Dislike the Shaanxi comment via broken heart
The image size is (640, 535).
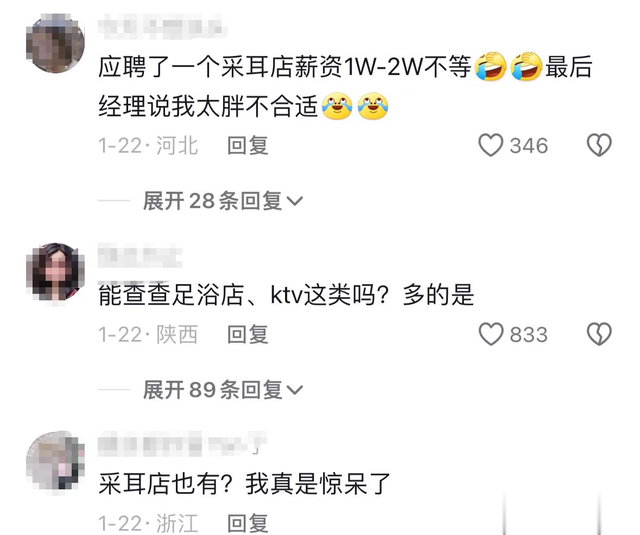pos(599,334)
